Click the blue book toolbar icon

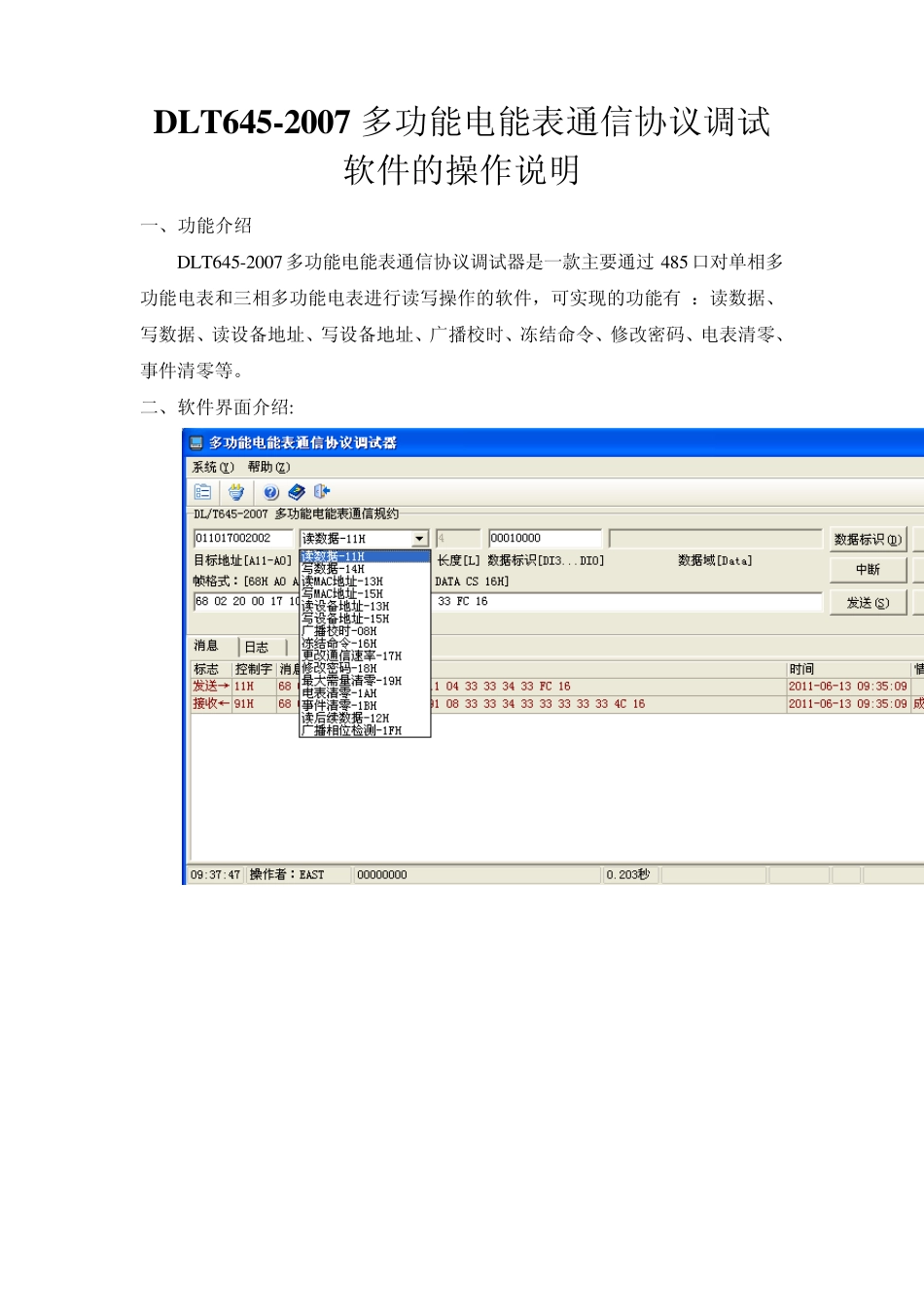click(x=297, y=492)
